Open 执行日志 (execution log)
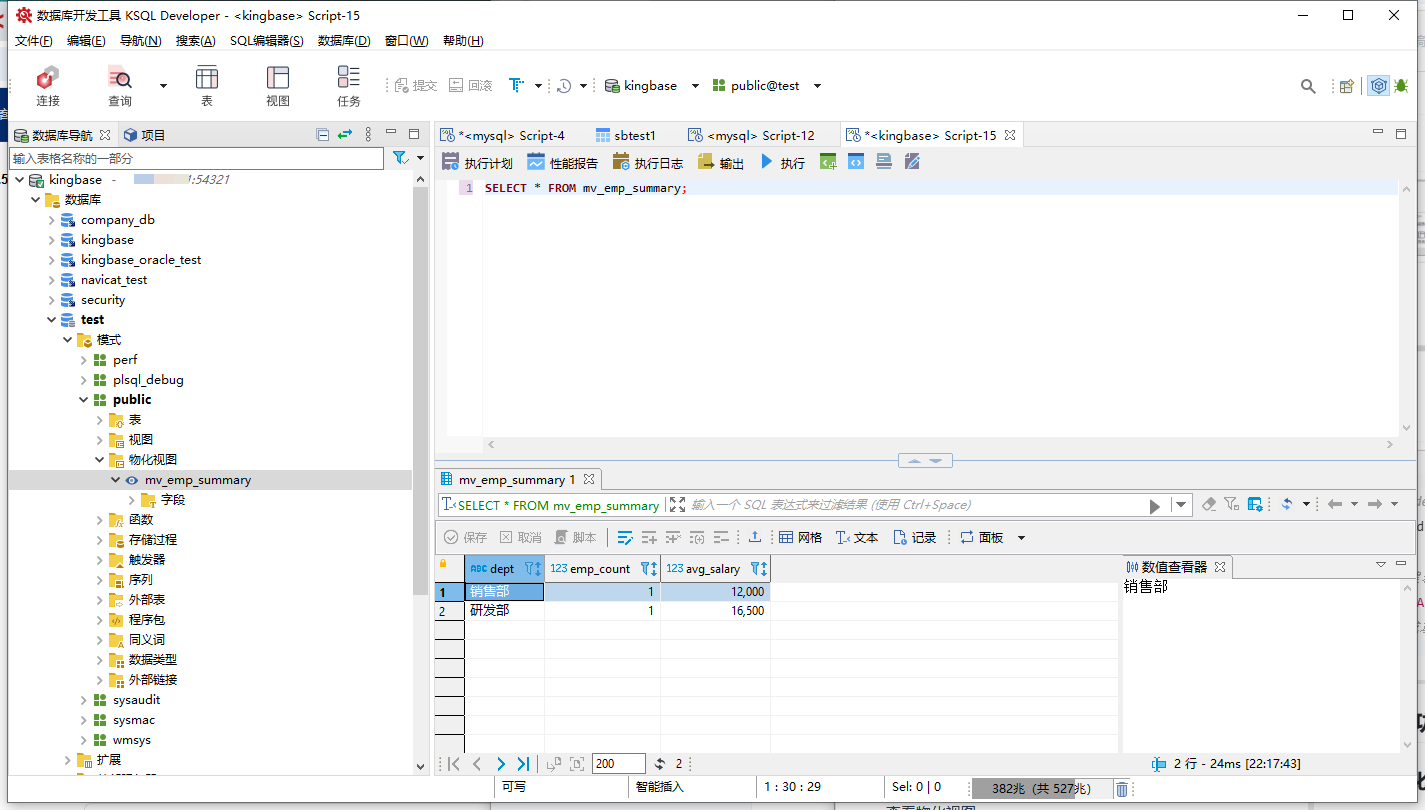Screen dimensions: 1425x810 click(648, 162)
